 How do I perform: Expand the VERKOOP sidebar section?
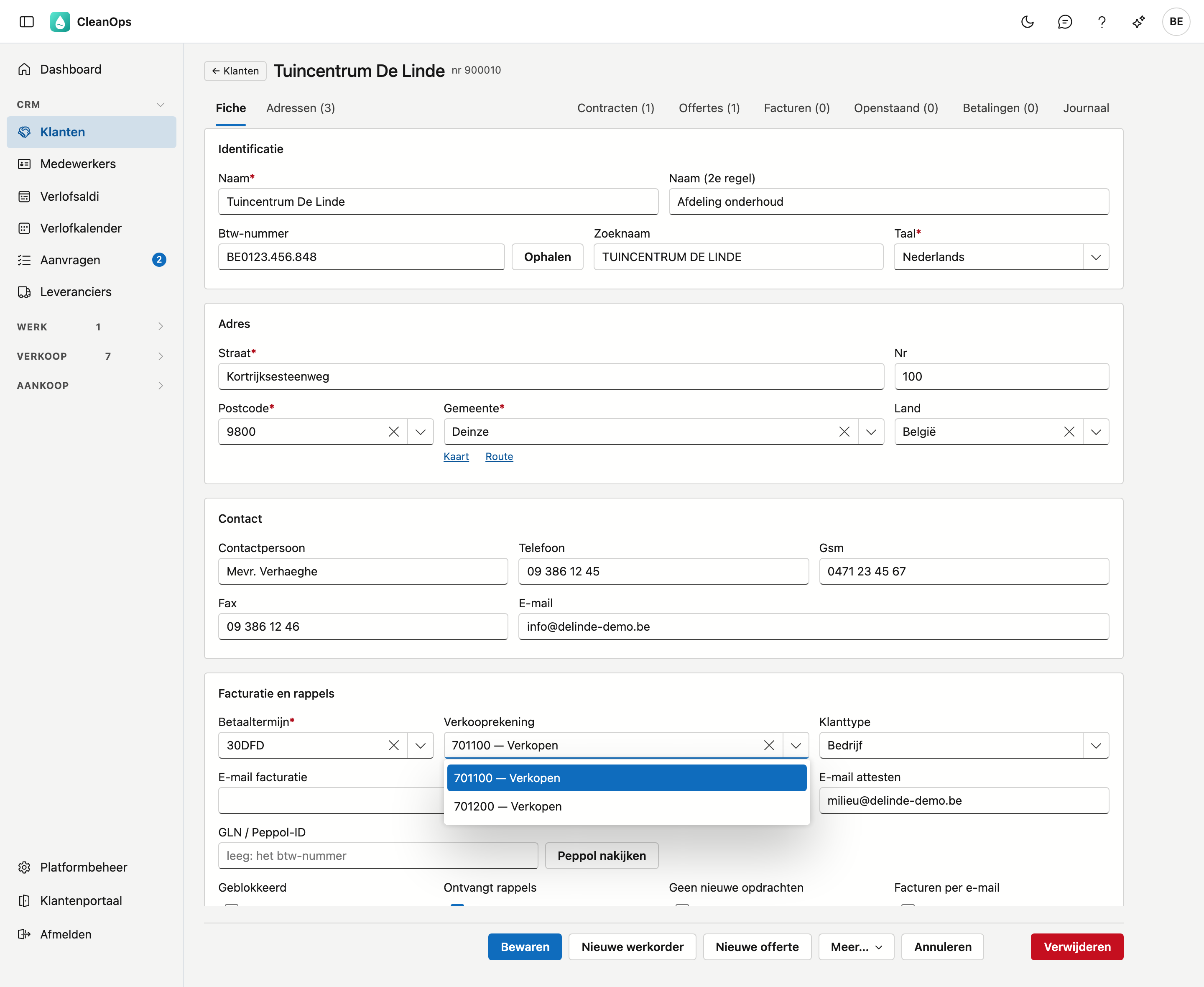[92, 356]
